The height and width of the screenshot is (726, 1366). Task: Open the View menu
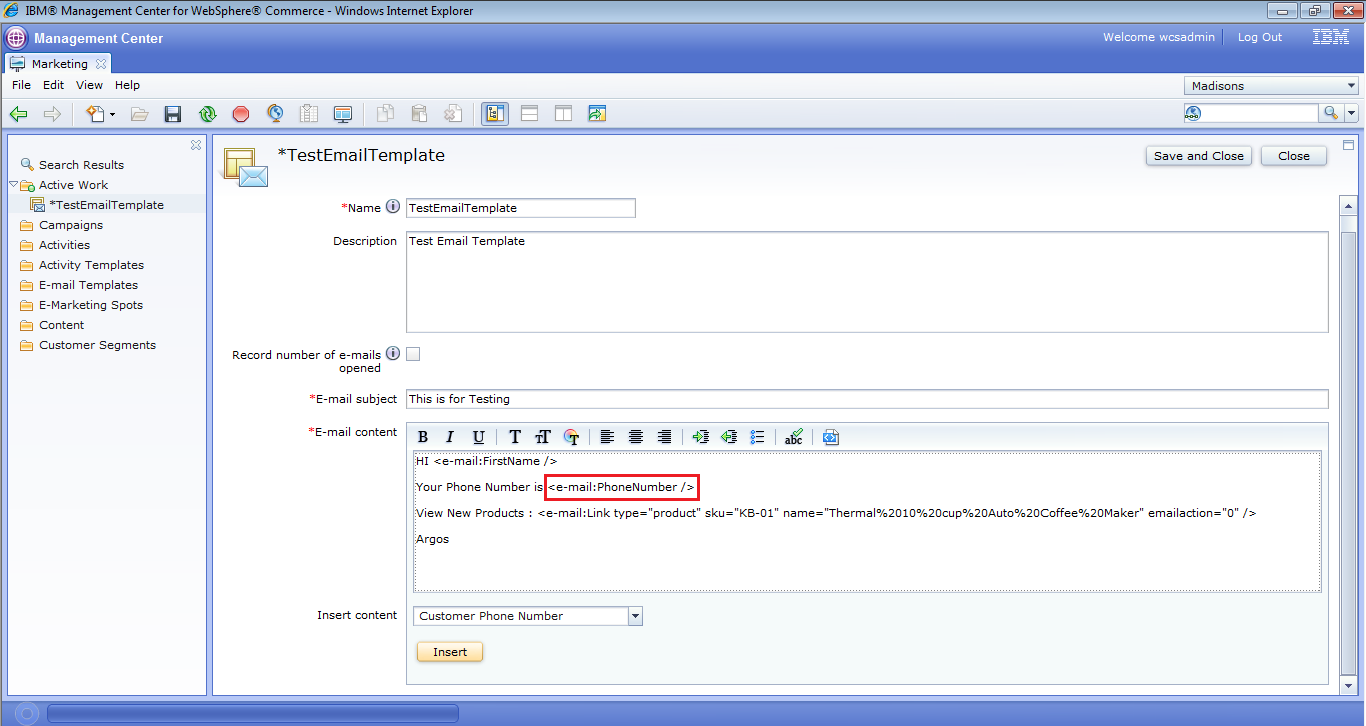[x=89, y=86]
